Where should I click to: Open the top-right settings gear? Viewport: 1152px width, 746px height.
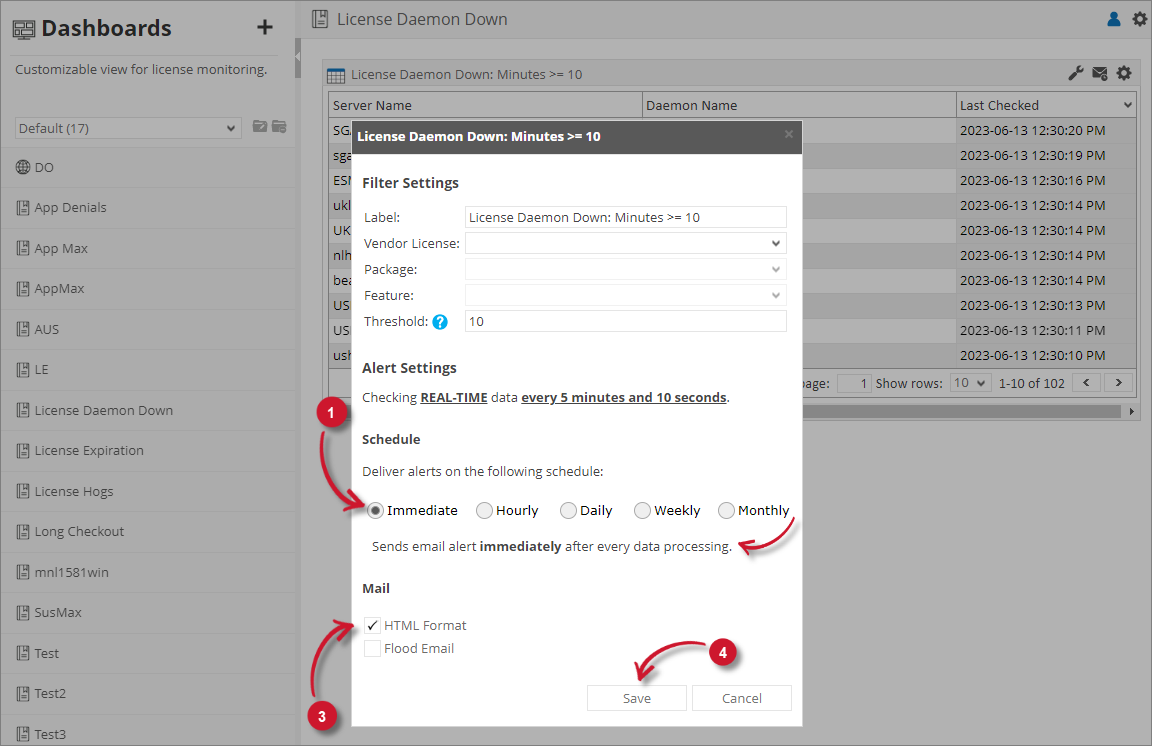(1140, 19)
